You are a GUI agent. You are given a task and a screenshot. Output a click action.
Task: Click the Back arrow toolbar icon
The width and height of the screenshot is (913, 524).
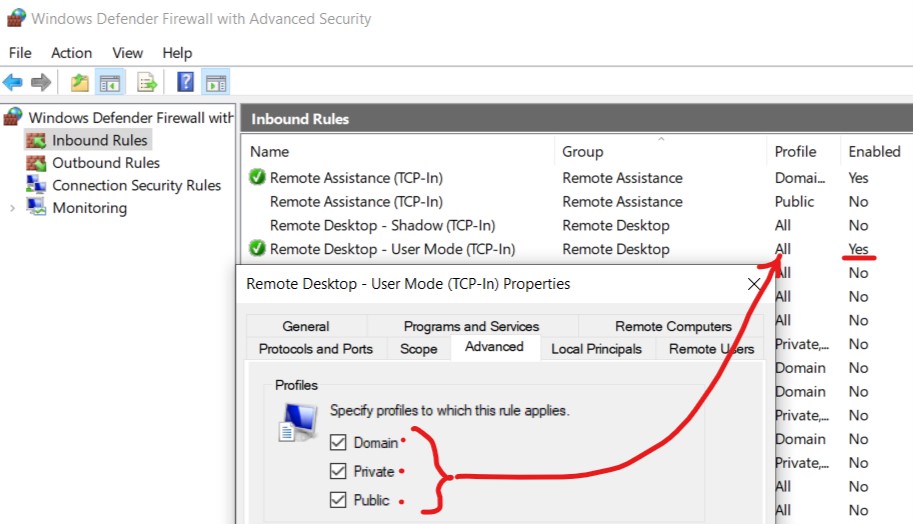coord(13,82)
